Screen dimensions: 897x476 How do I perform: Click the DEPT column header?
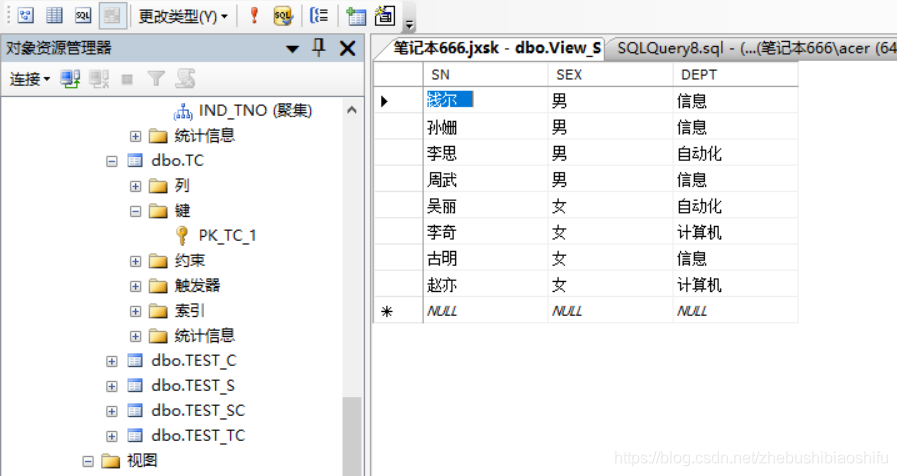(735, 74)
